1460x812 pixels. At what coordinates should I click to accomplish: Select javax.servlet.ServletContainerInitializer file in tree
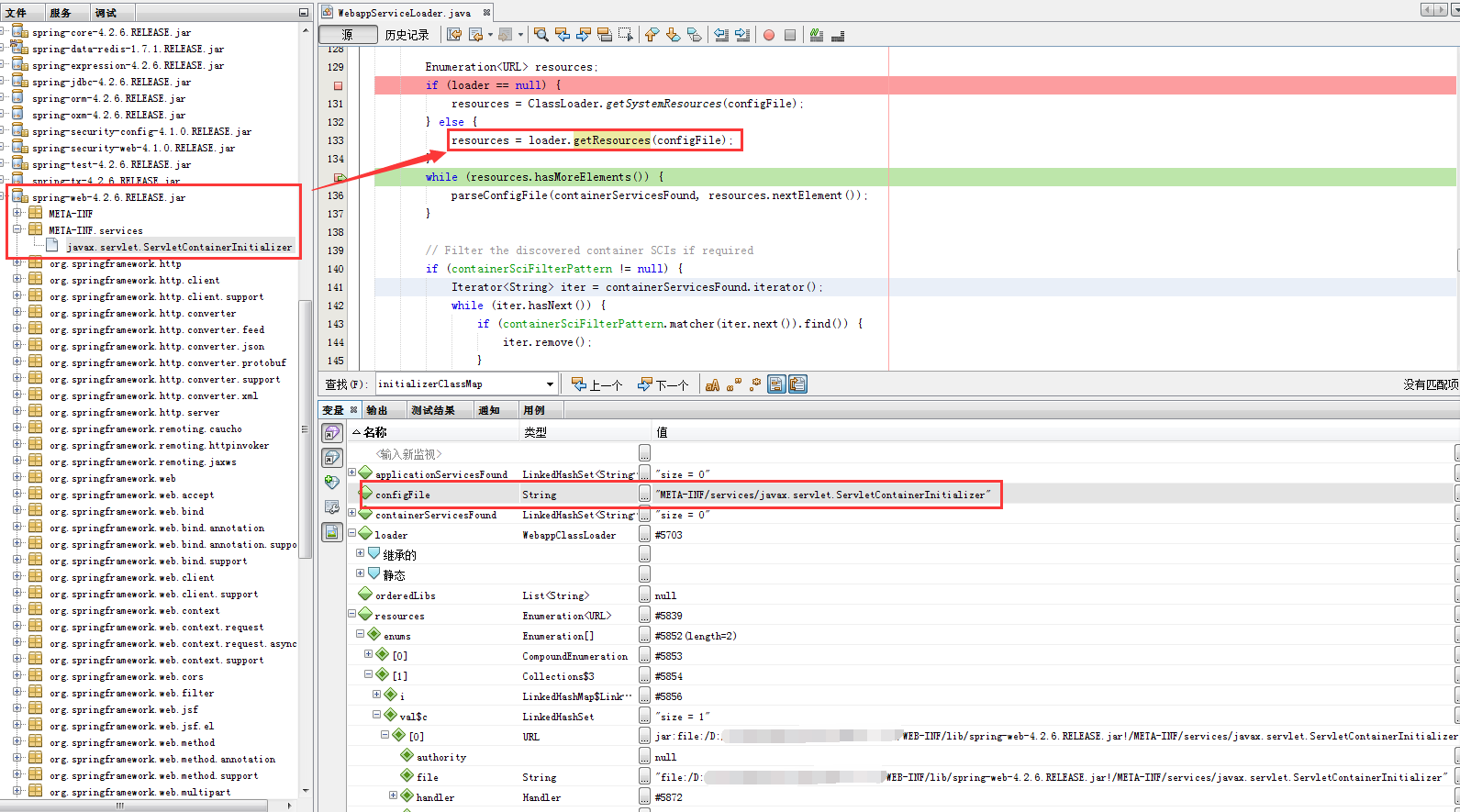(x=179, y=247)
